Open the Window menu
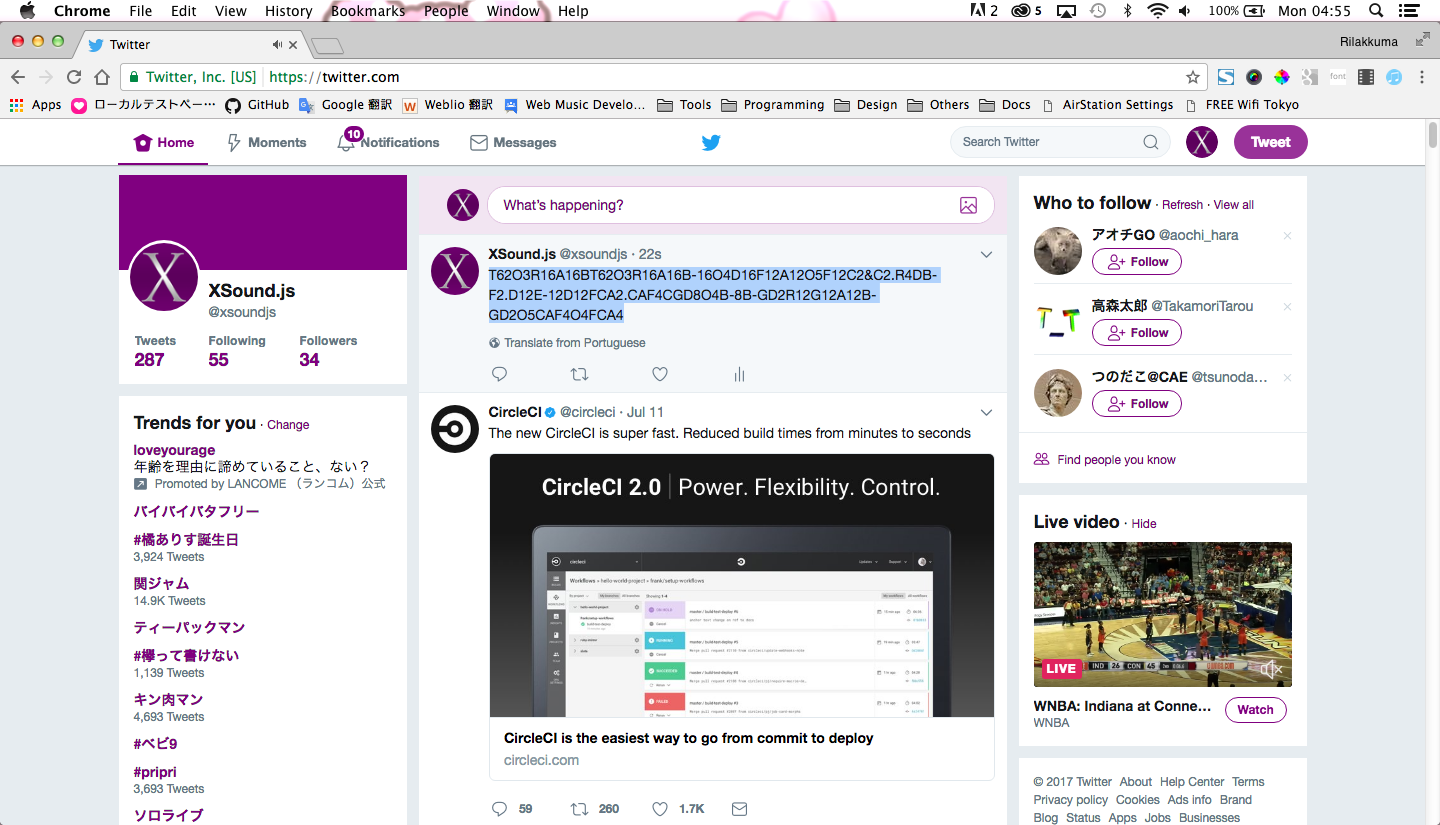 pos(512,11)
